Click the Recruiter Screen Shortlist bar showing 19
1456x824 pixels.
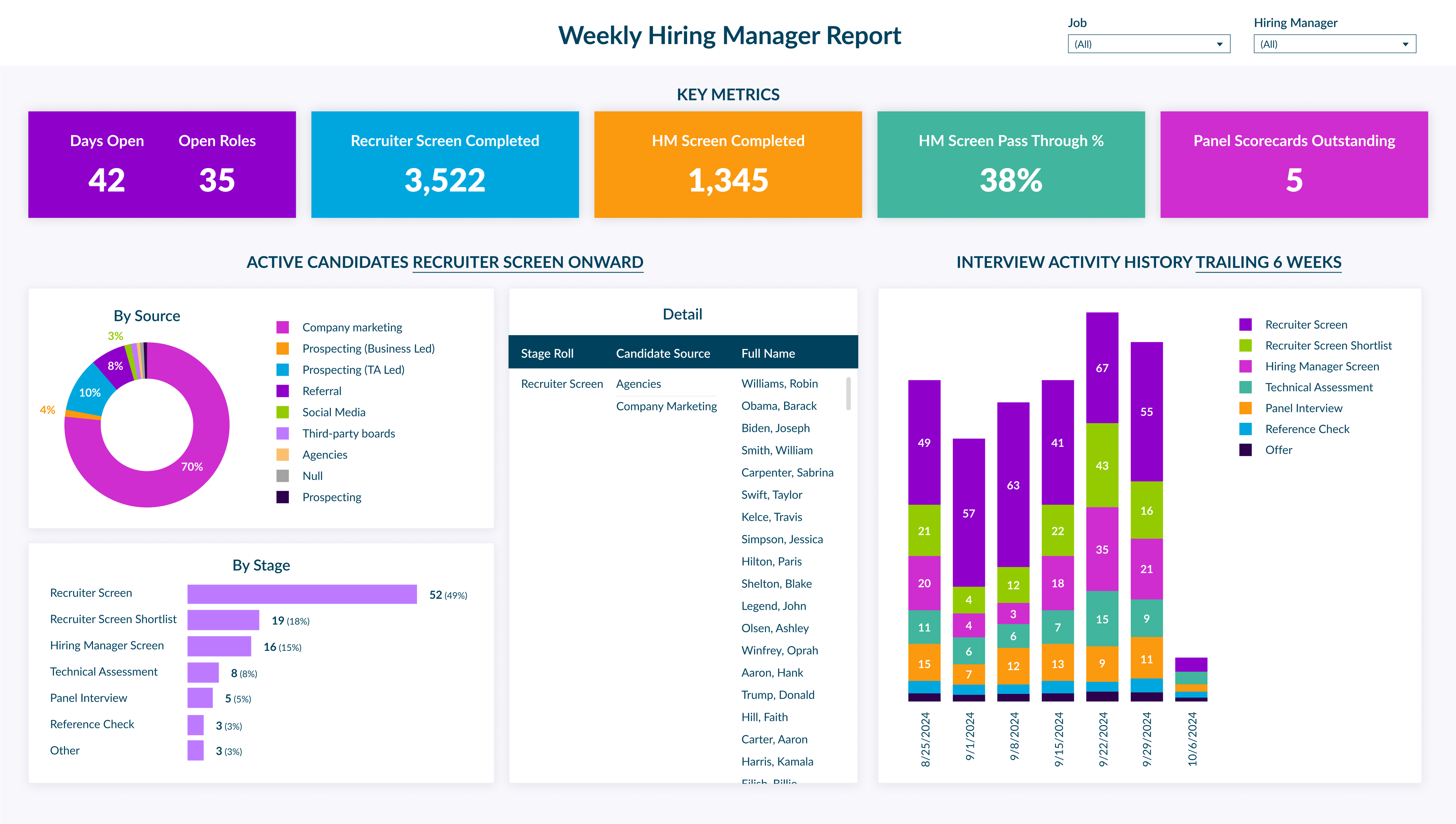coord(223,620)
